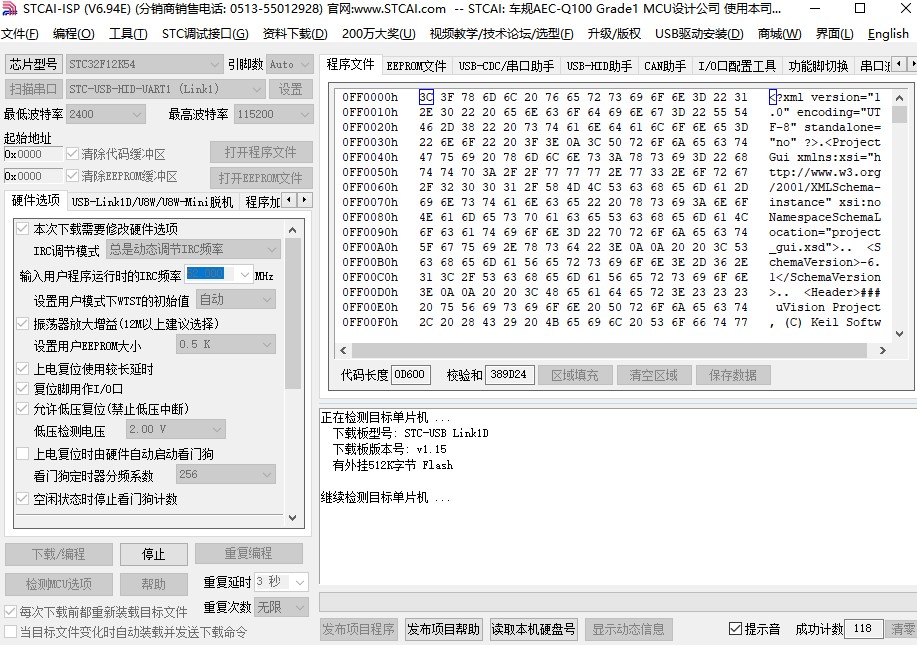The image size is (917, 645).
Task: Click the 发布项目帮助 button
Action: tap(443, 629)
